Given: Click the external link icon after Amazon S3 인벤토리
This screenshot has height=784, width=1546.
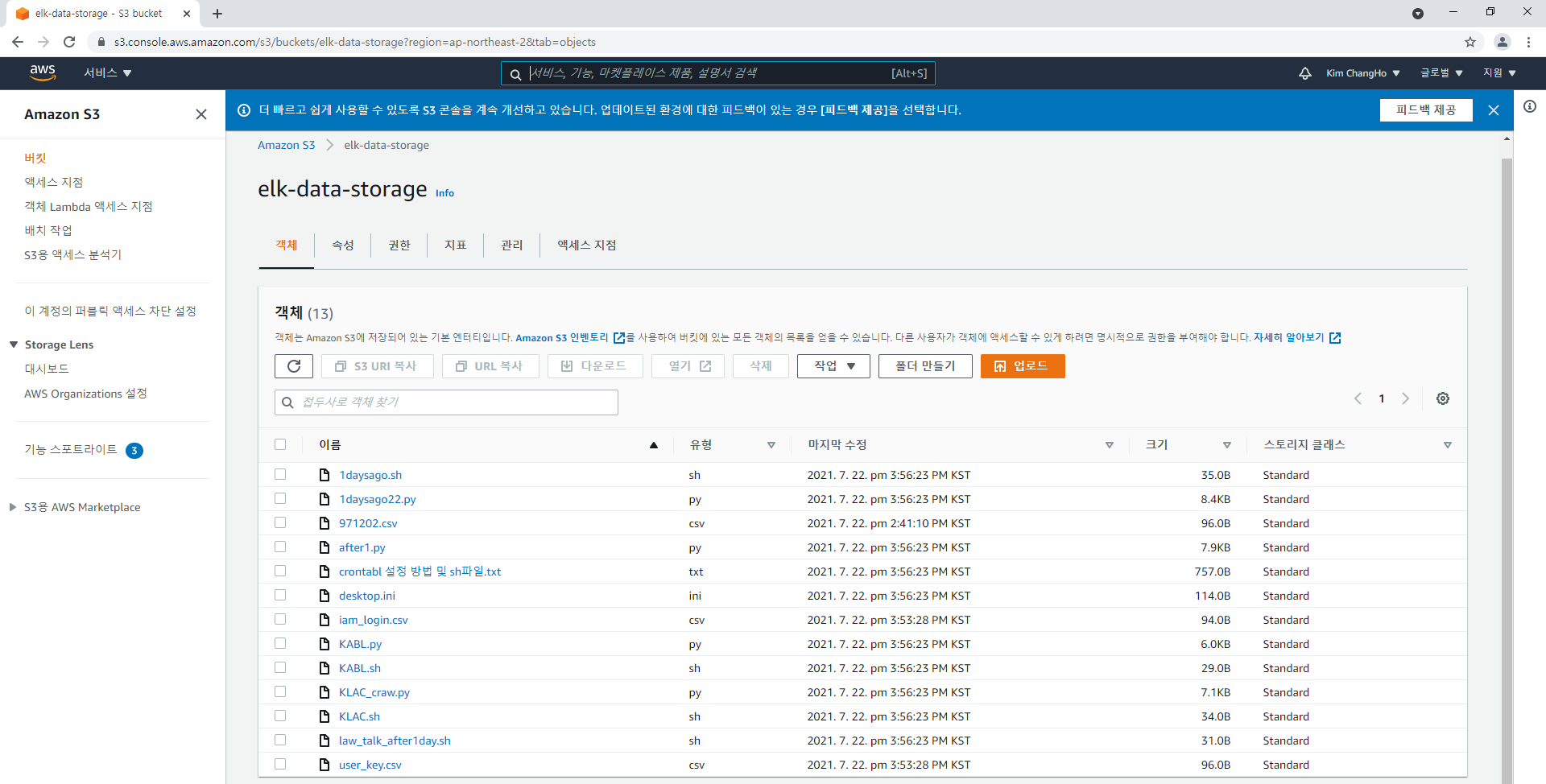Looking at the screenshot, I should 619,338.
